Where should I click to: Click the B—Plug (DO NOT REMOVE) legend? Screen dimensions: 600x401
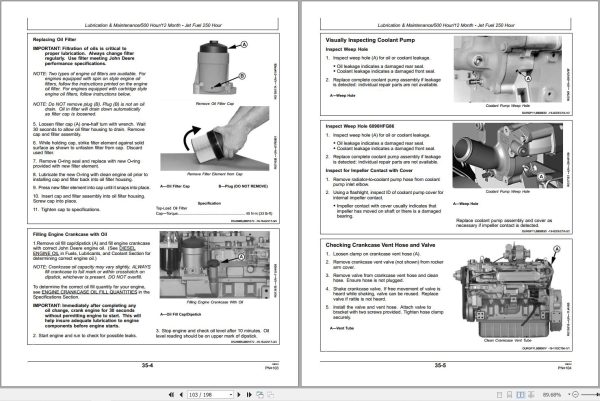(x=243, y=186)
